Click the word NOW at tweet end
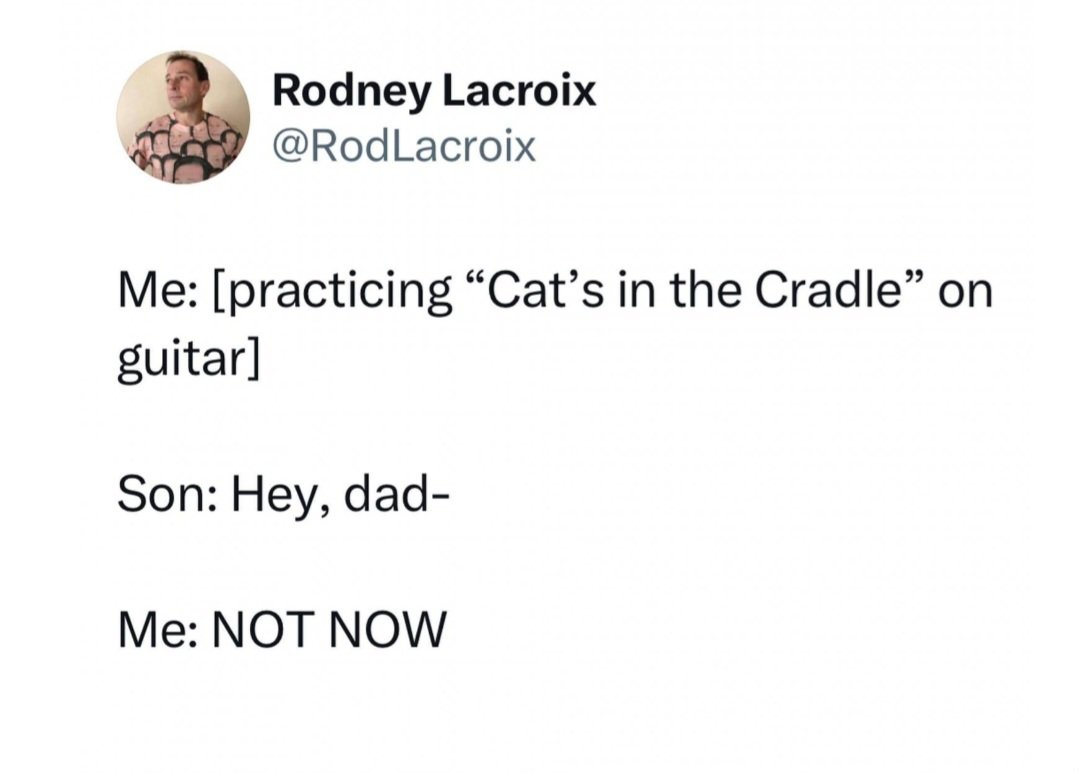1079x773 pixels. tap(388, 629)
